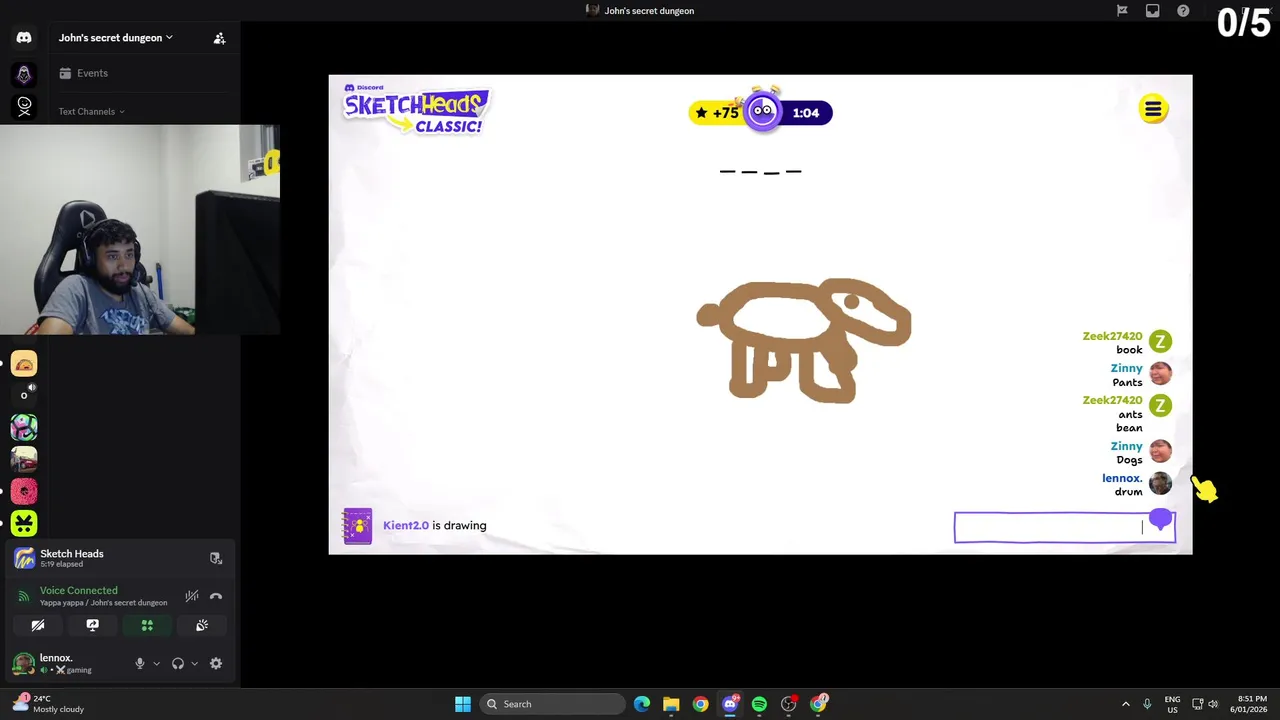Select the lime green cart server icon

[24, 522]
